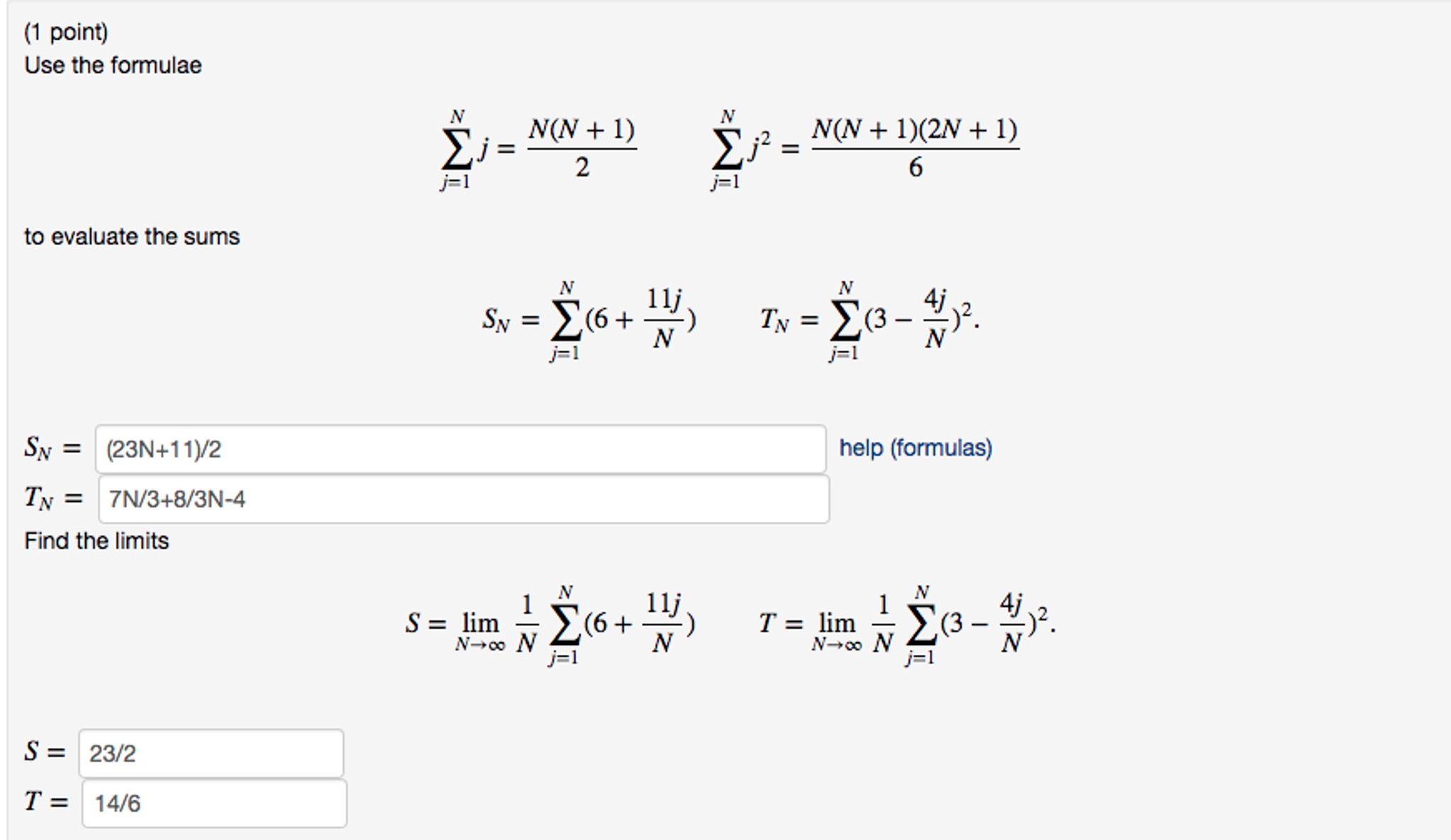
Task: Click the Use the formulae text
Action: pos(111,65)
